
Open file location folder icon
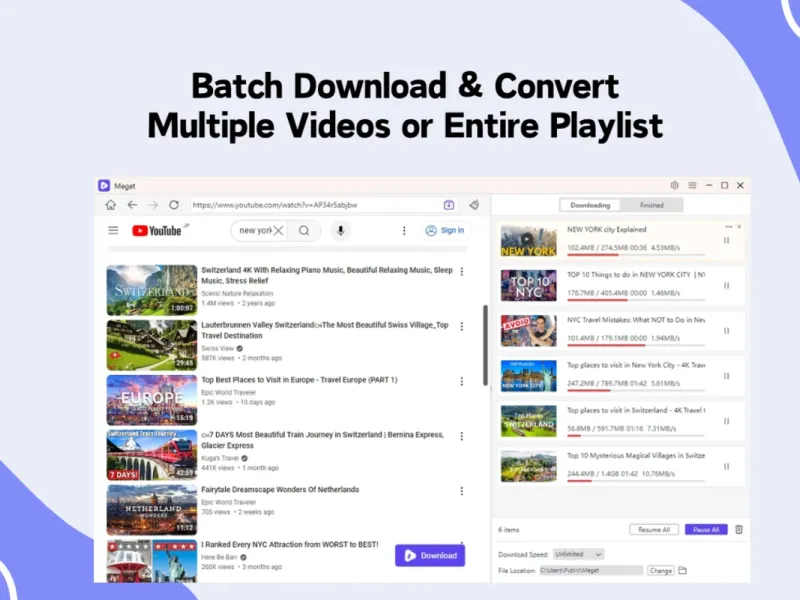coord(683,570)
